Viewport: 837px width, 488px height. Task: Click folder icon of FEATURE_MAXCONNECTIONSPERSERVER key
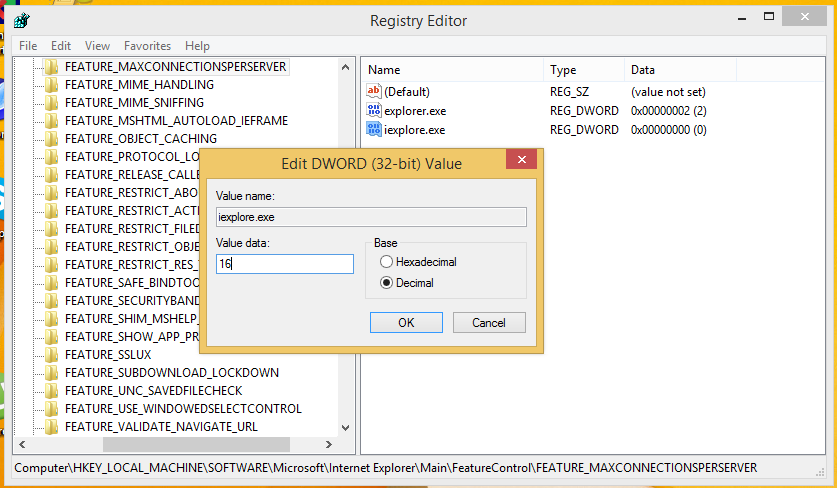[x=52, y=67]
